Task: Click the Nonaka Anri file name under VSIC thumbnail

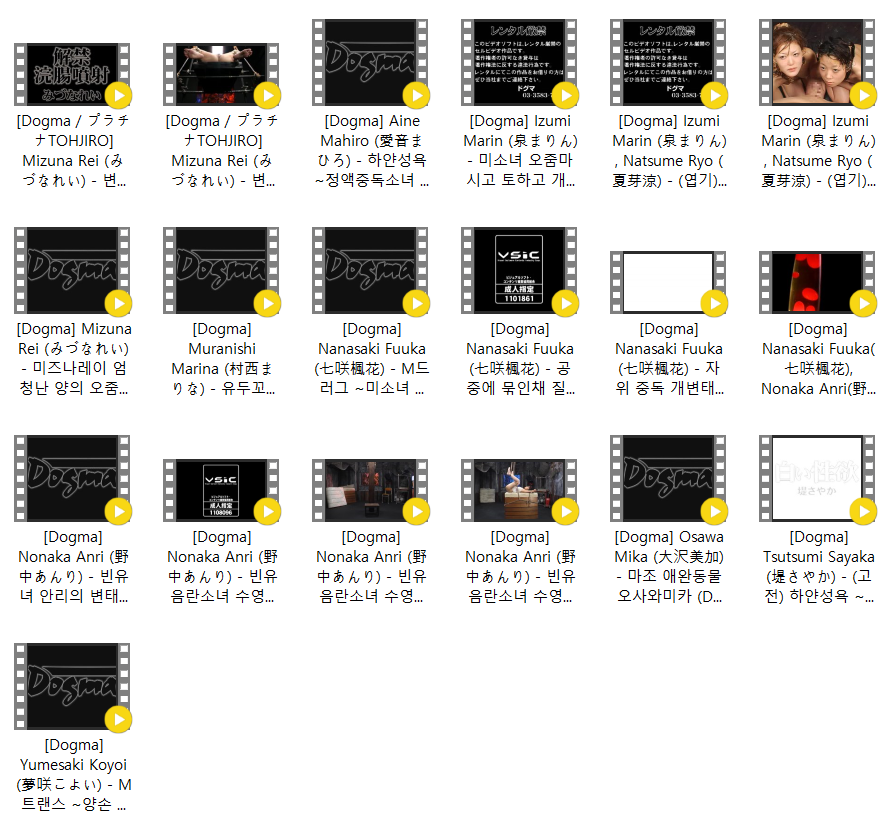Action: click(x=222, y=567)
